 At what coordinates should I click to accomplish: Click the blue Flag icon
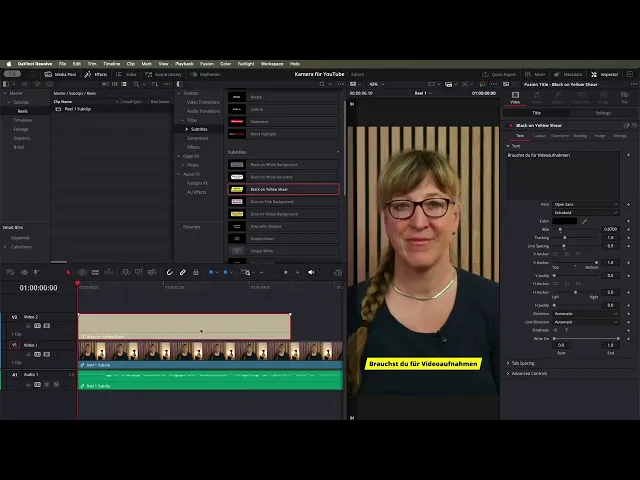pos(211,272)
